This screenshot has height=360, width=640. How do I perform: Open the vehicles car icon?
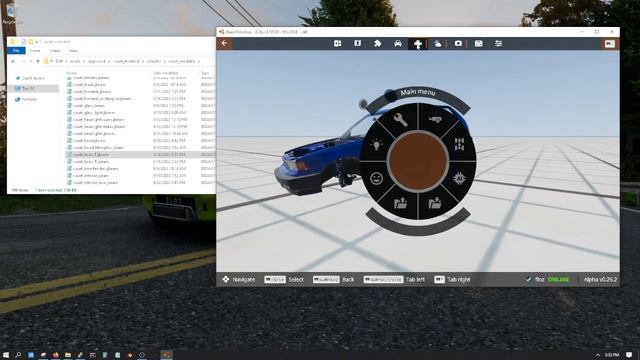tap(398, 43)
